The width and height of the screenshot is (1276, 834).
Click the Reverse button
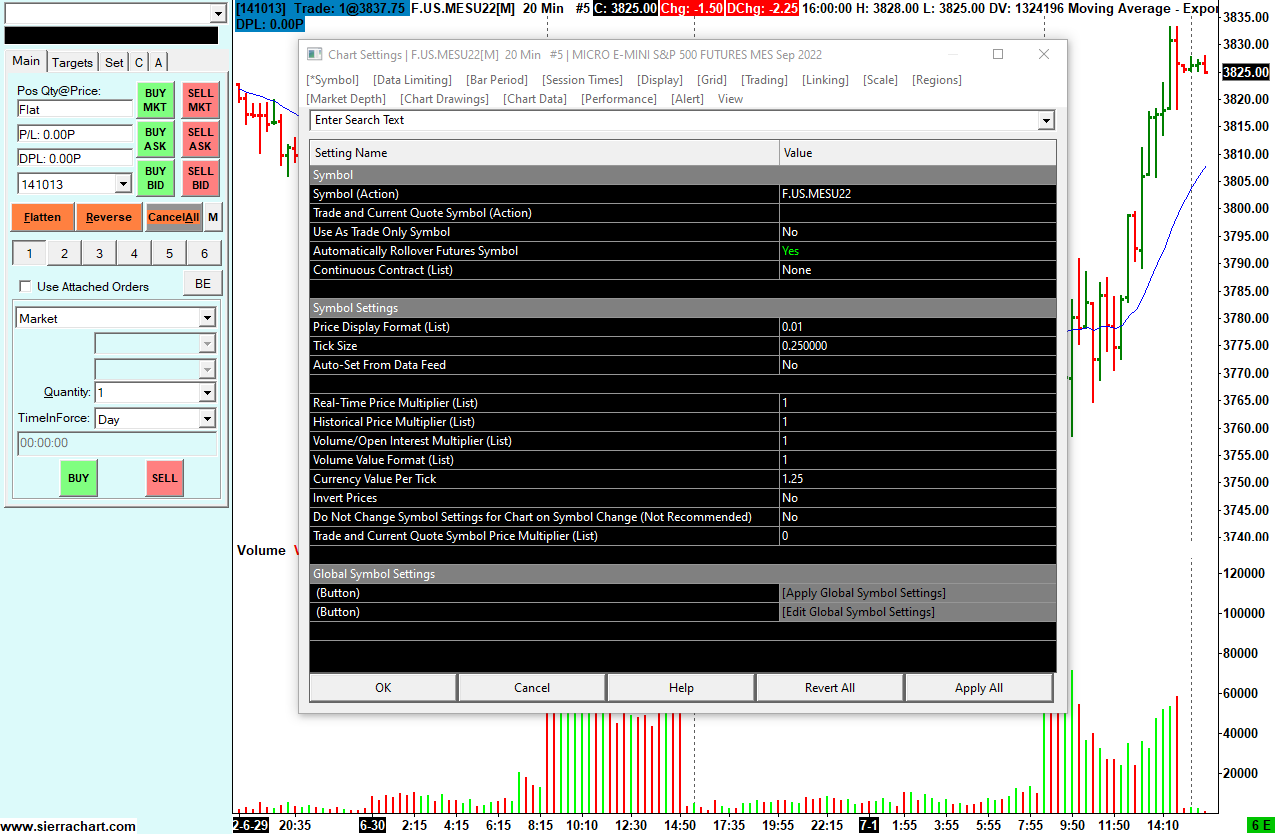(x=109, y=217)
